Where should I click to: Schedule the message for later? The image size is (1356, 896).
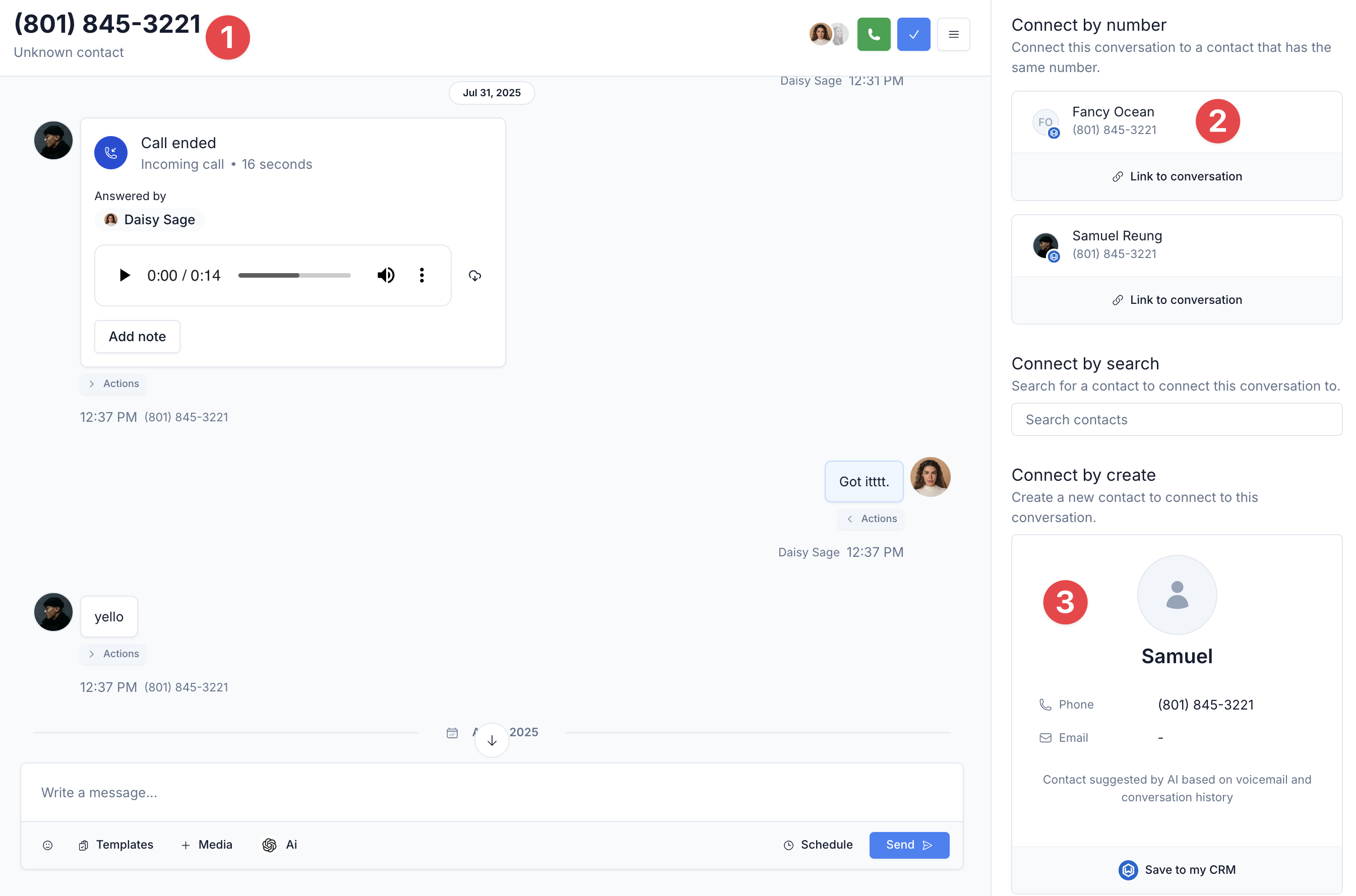(x=818, y=845)
